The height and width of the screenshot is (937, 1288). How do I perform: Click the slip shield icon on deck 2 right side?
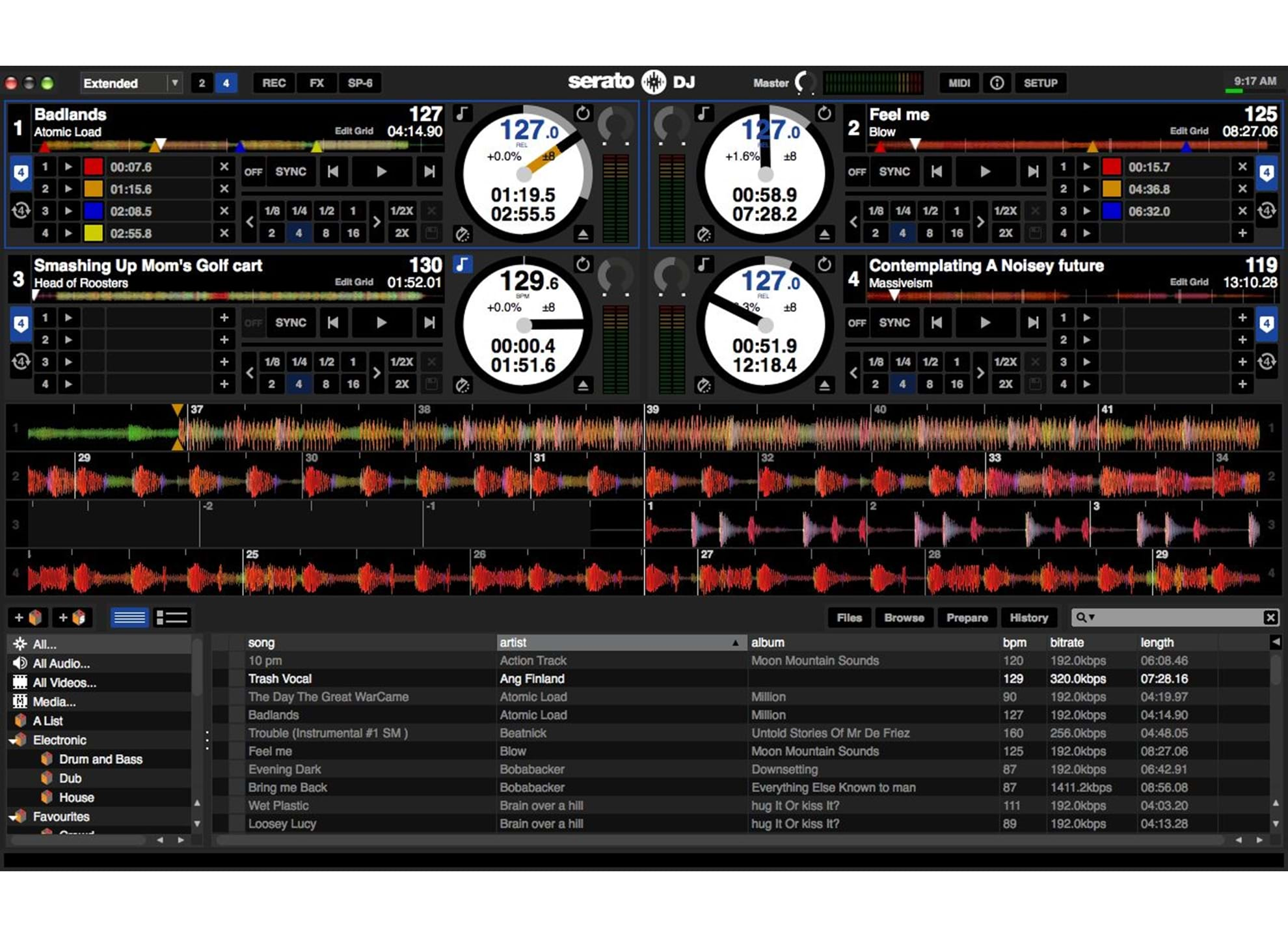1266,173
